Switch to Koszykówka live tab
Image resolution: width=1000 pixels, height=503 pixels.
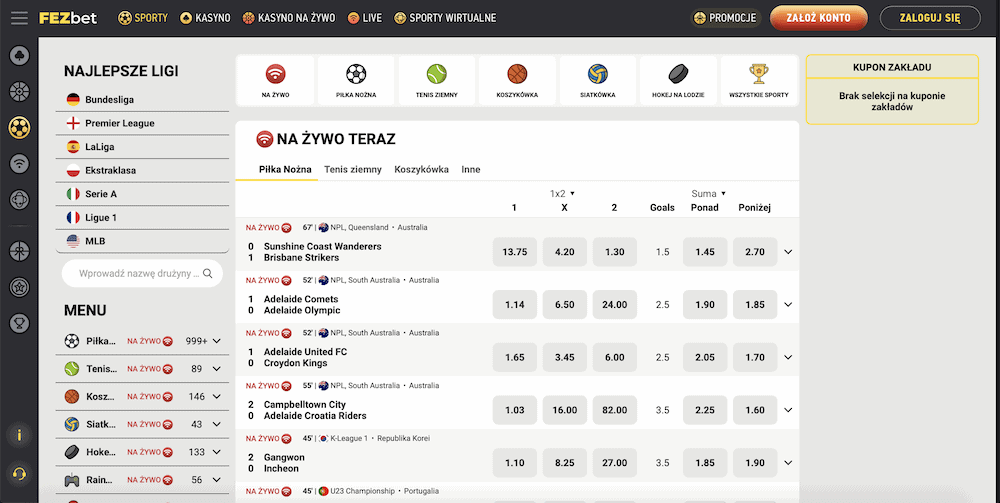(x=422, y=170)
